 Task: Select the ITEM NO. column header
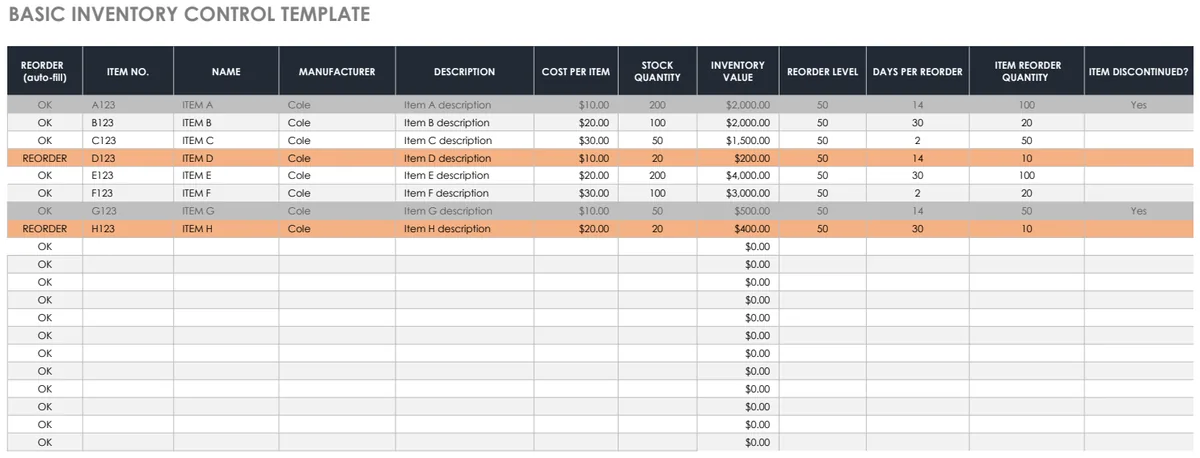128,71
